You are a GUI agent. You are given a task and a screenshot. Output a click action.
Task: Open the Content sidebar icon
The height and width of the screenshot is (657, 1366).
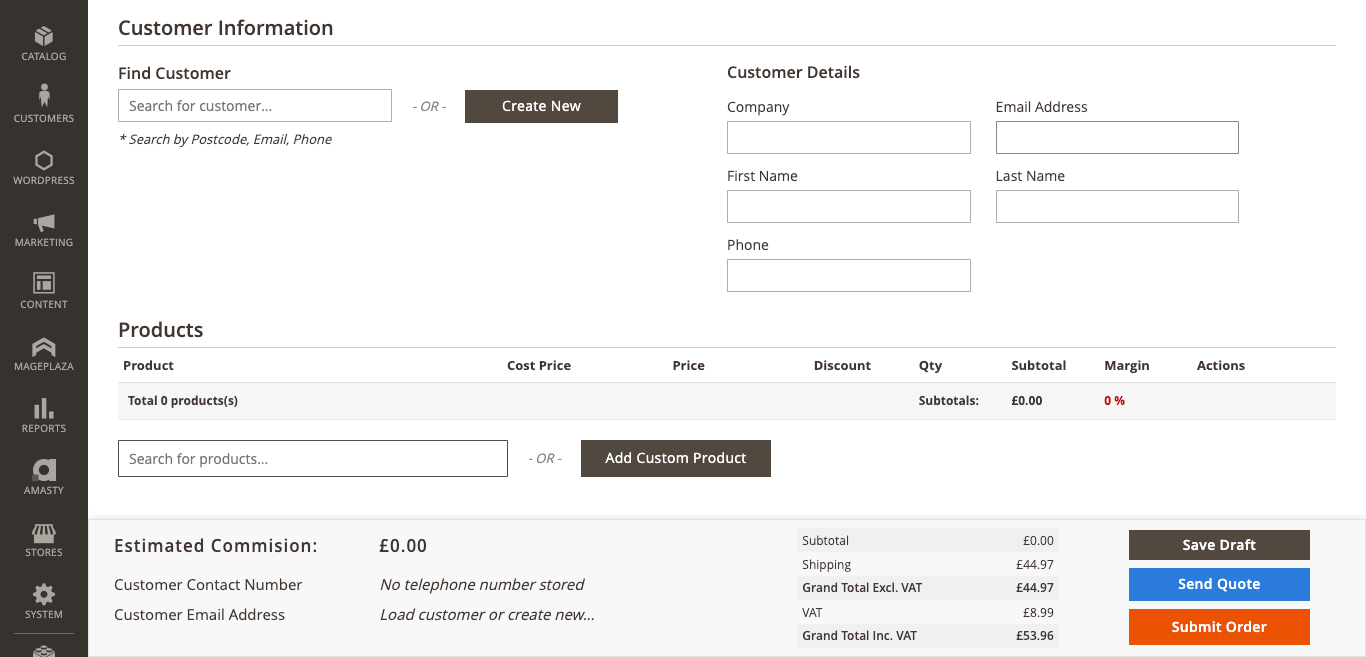click(44, 285)
